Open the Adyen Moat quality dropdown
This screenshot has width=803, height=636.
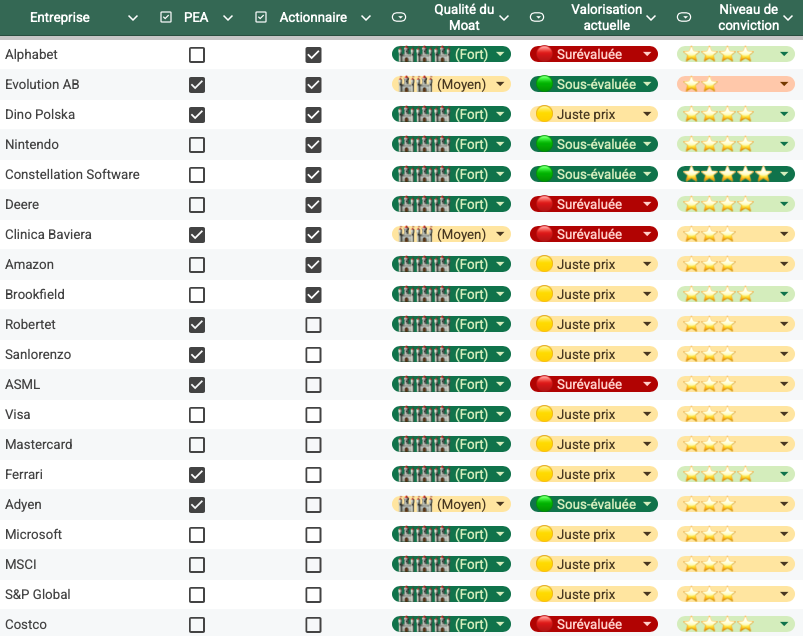point(451,504)
